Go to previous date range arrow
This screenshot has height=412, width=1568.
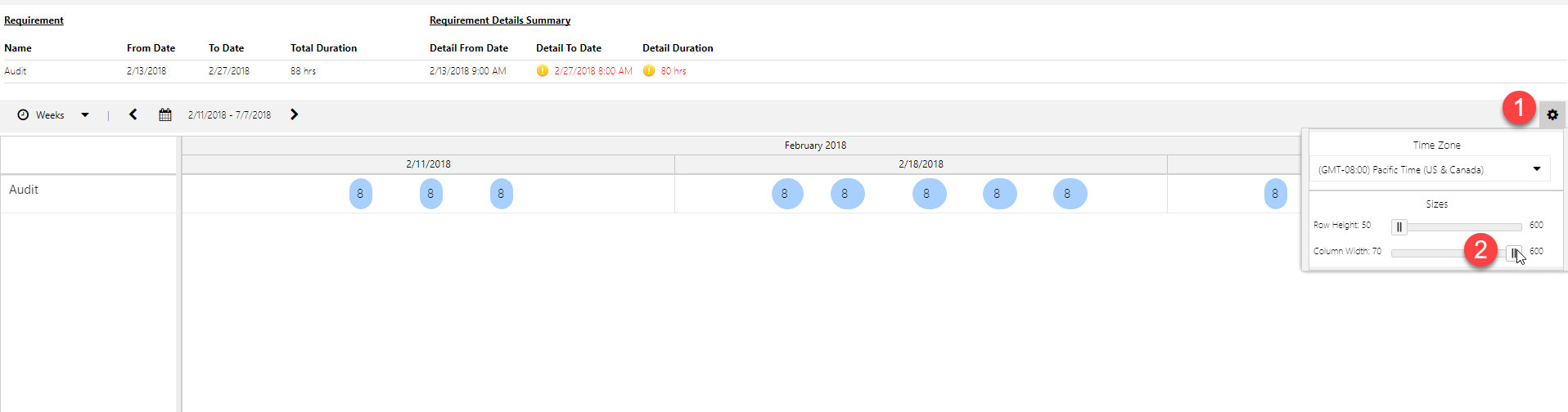(133, 114)
